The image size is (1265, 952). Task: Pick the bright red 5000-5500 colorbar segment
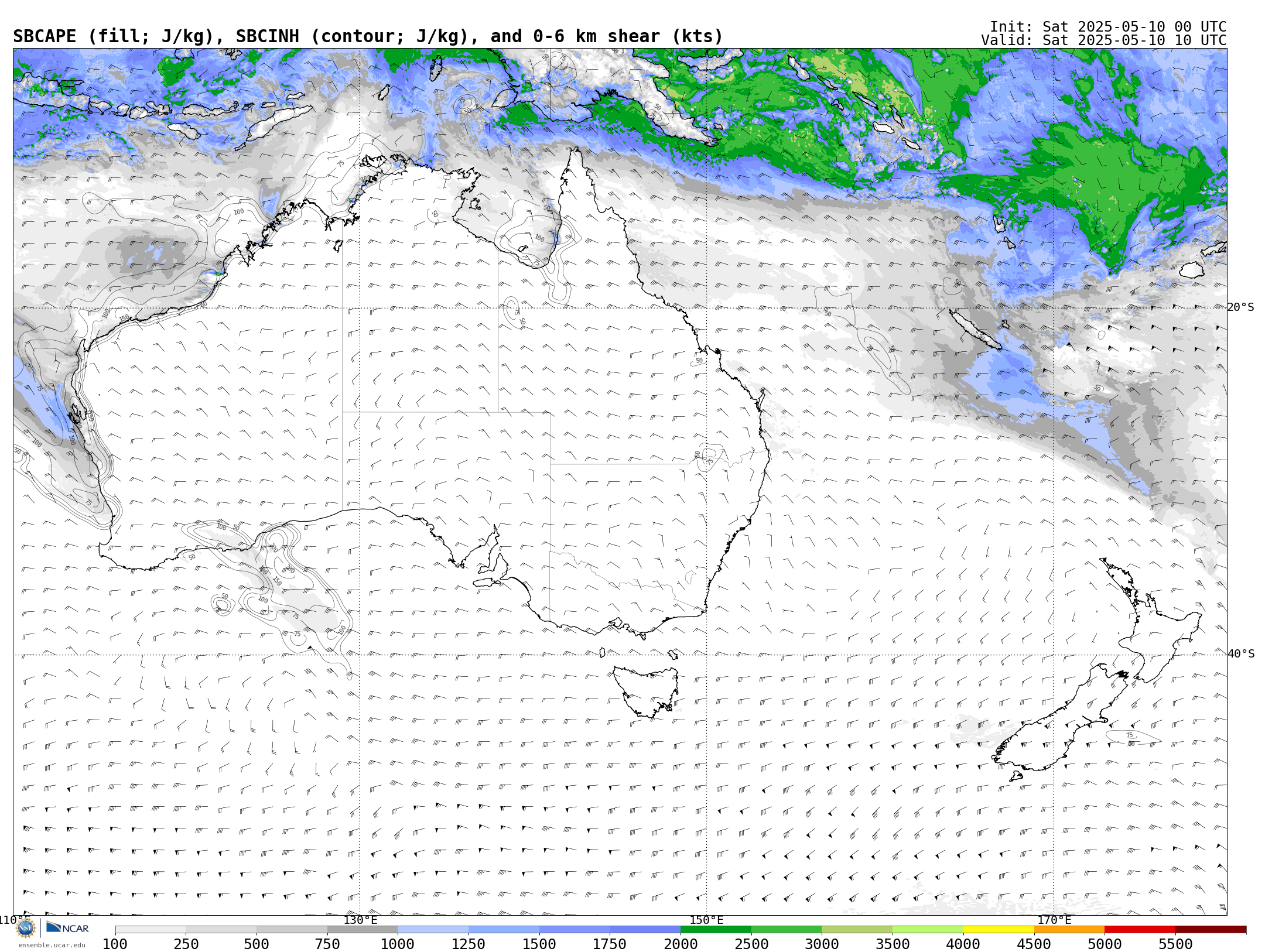[x=1140, y=930]
